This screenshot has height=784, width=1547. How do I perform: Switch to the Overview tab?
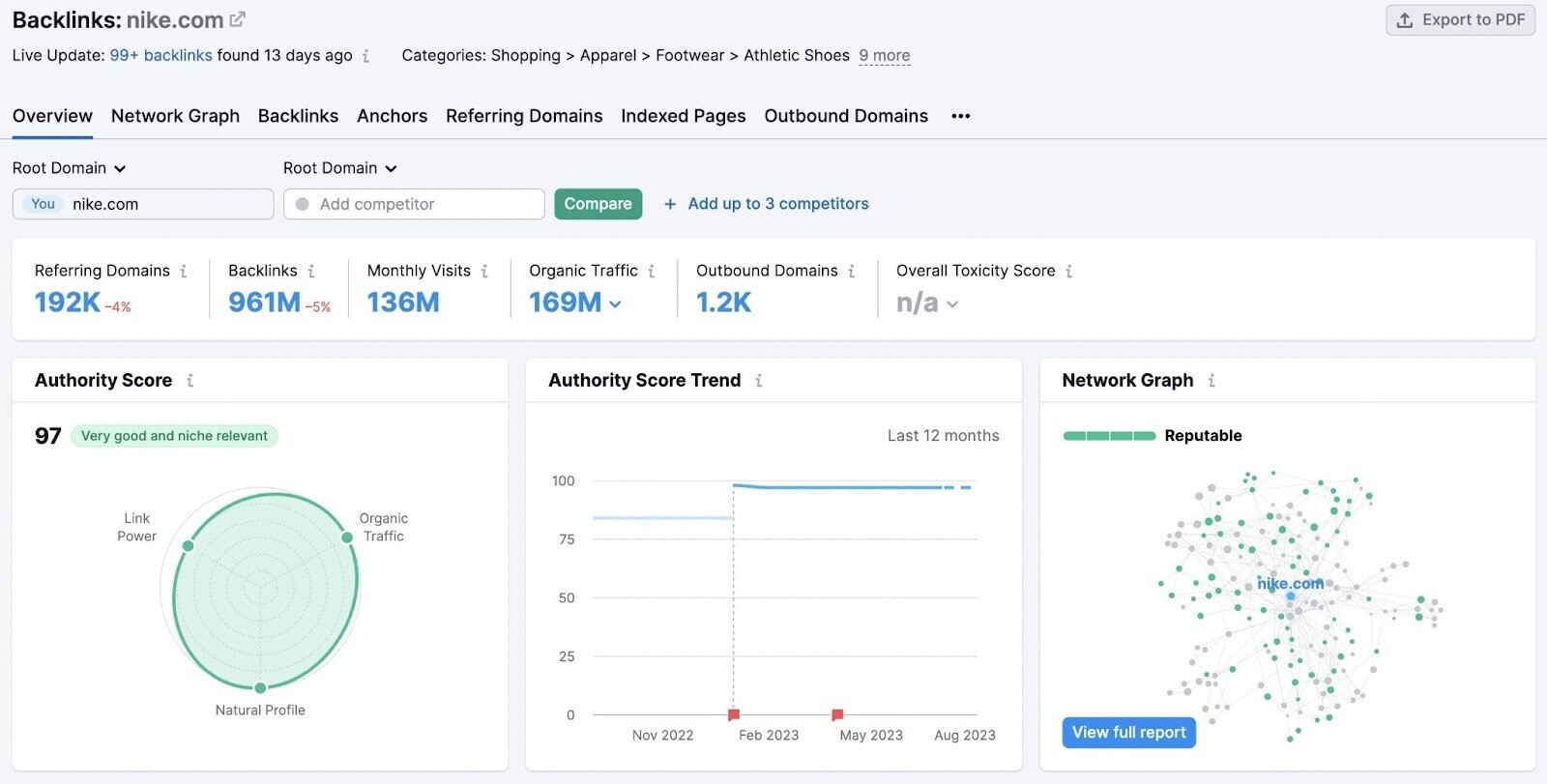tap(52, 116)
